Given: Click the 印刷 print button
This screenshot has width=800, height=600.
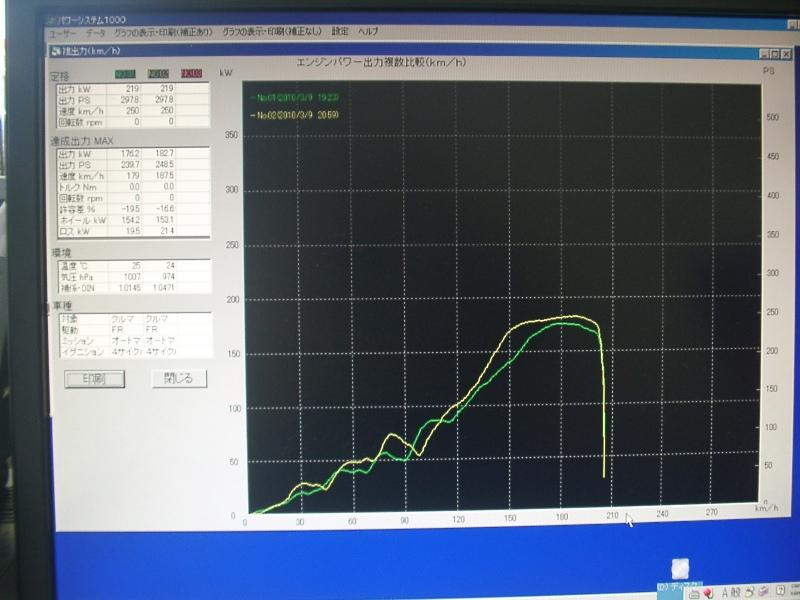Looking at the screenshot, I should [94, 379].
